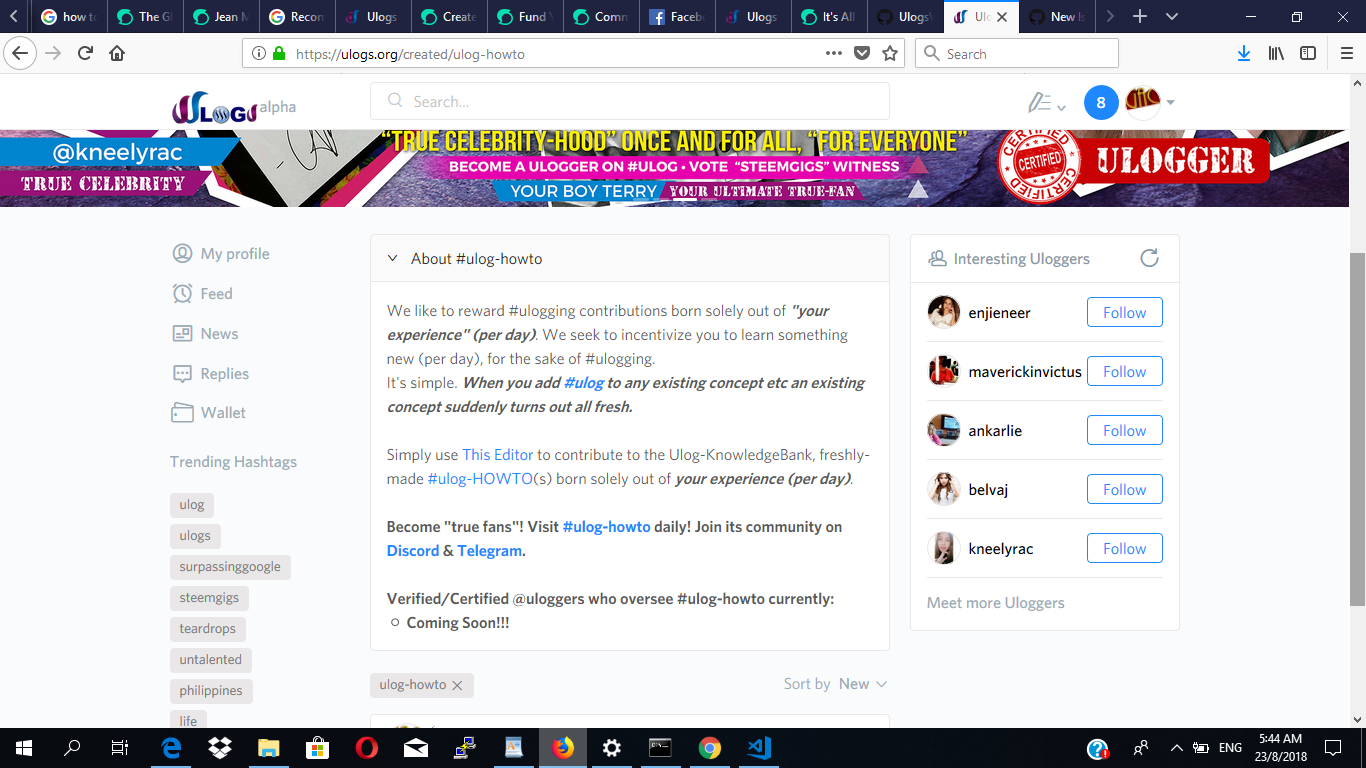The width and height of the screenshot is (1366, 768).
Task: Open Firefox library icon
Action: (1276, 54)
